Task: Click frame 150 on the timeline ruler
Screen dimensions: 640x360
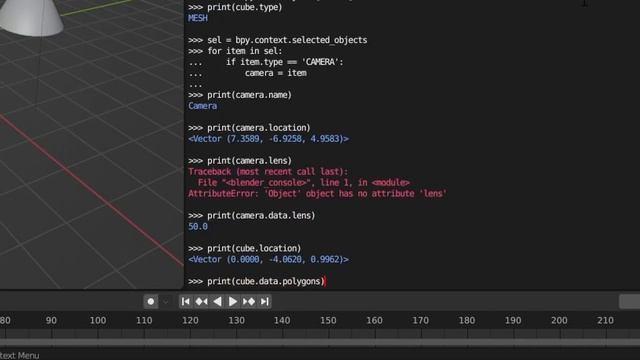Action: pyautogui.click(x=328, y=320)
